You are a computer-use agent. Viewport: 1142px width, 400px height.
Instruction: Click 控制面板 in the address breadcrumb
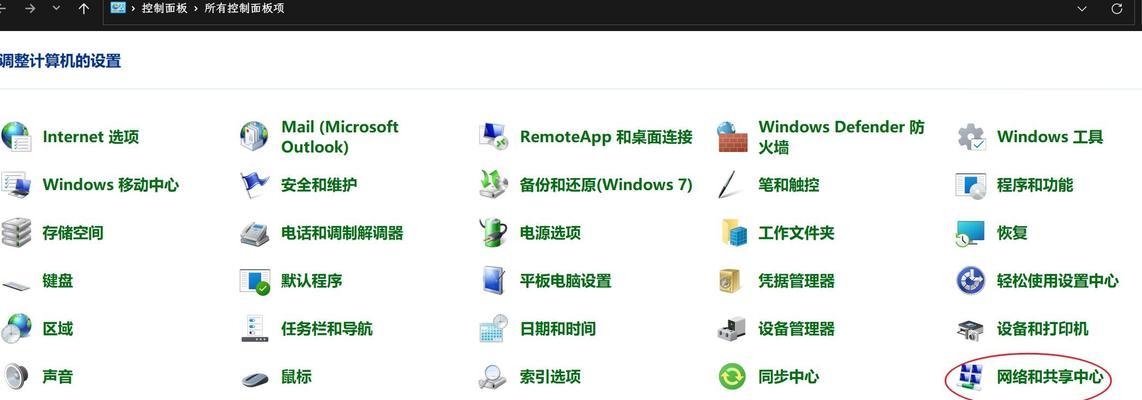(x=165, y=9)
